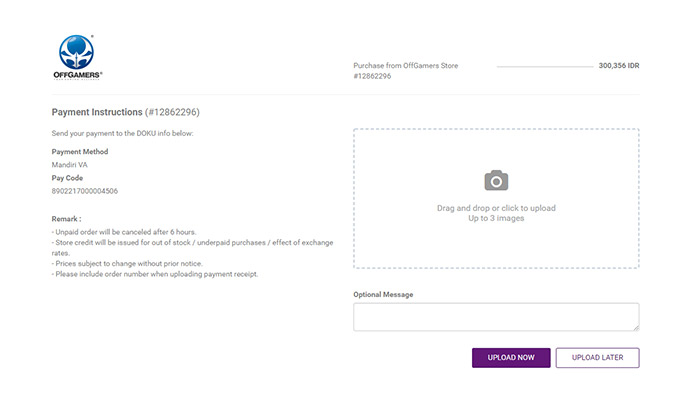
Task: Click the Payment Method label
Action: tap(80, 152)
